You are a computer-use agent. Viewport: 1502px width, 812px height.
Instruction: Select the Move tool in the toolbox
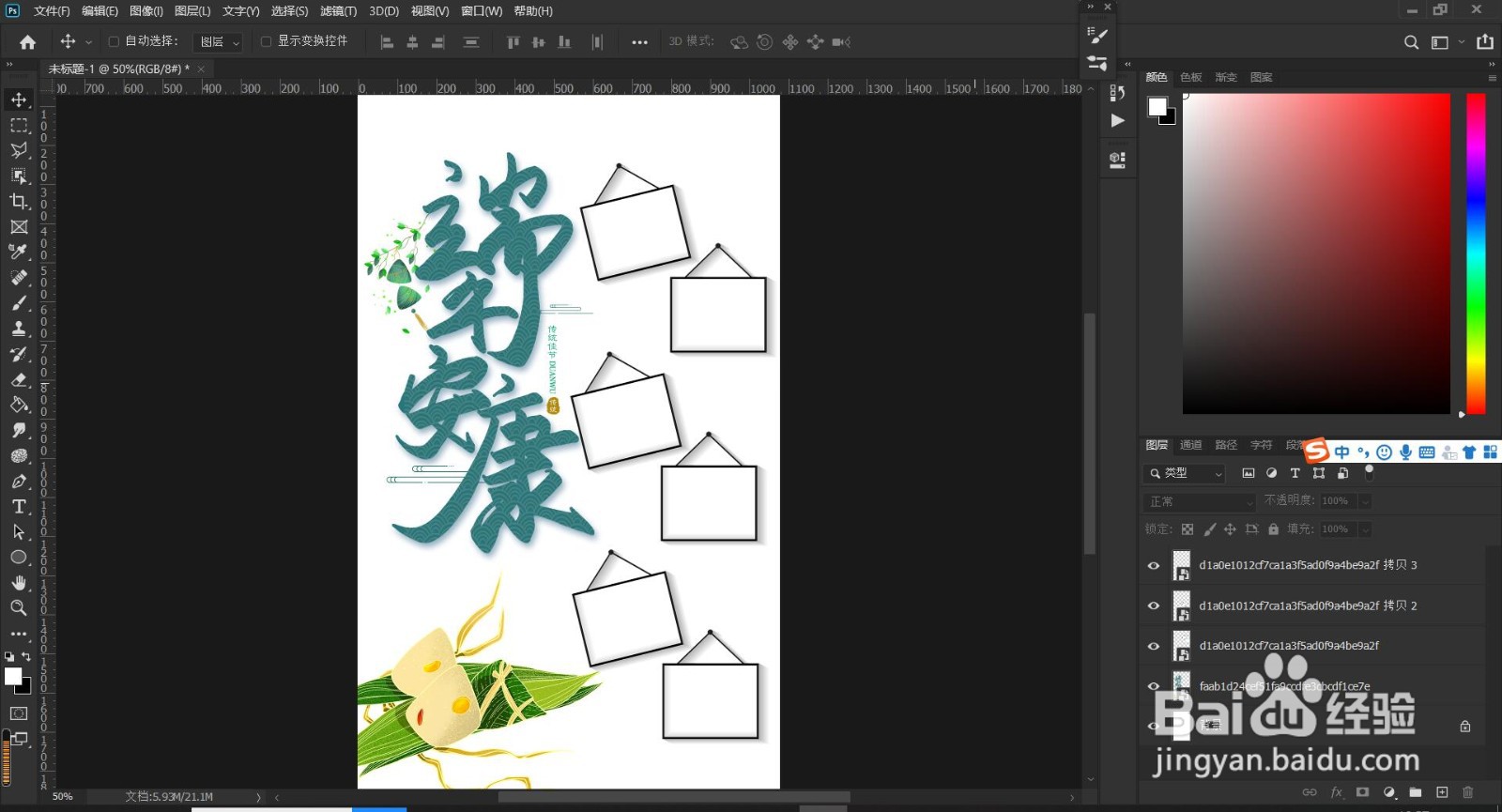point(19,100)
